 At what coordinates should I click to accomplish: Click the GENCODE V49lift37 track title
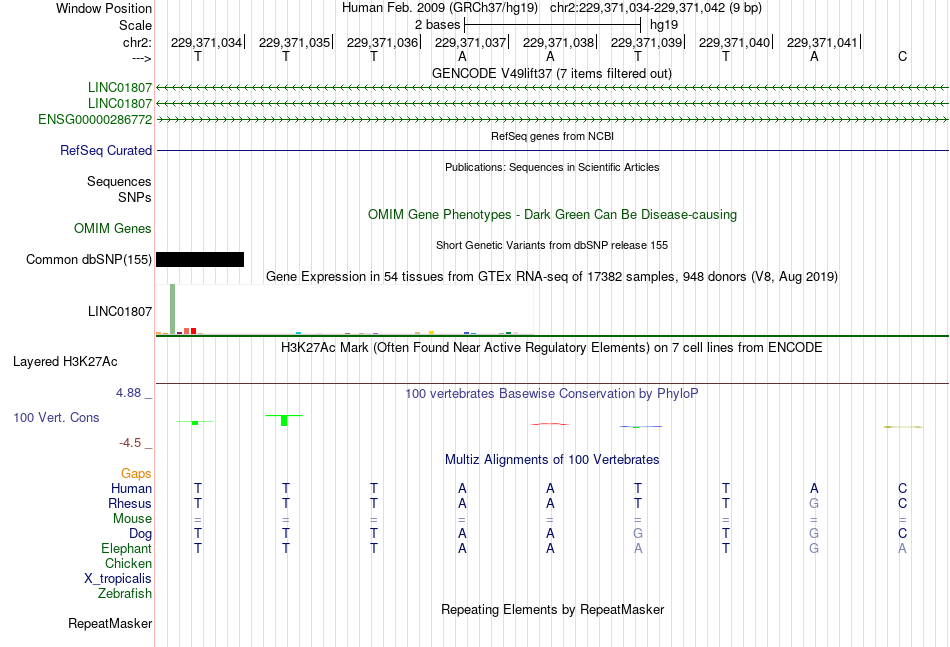tap(552, 73)
